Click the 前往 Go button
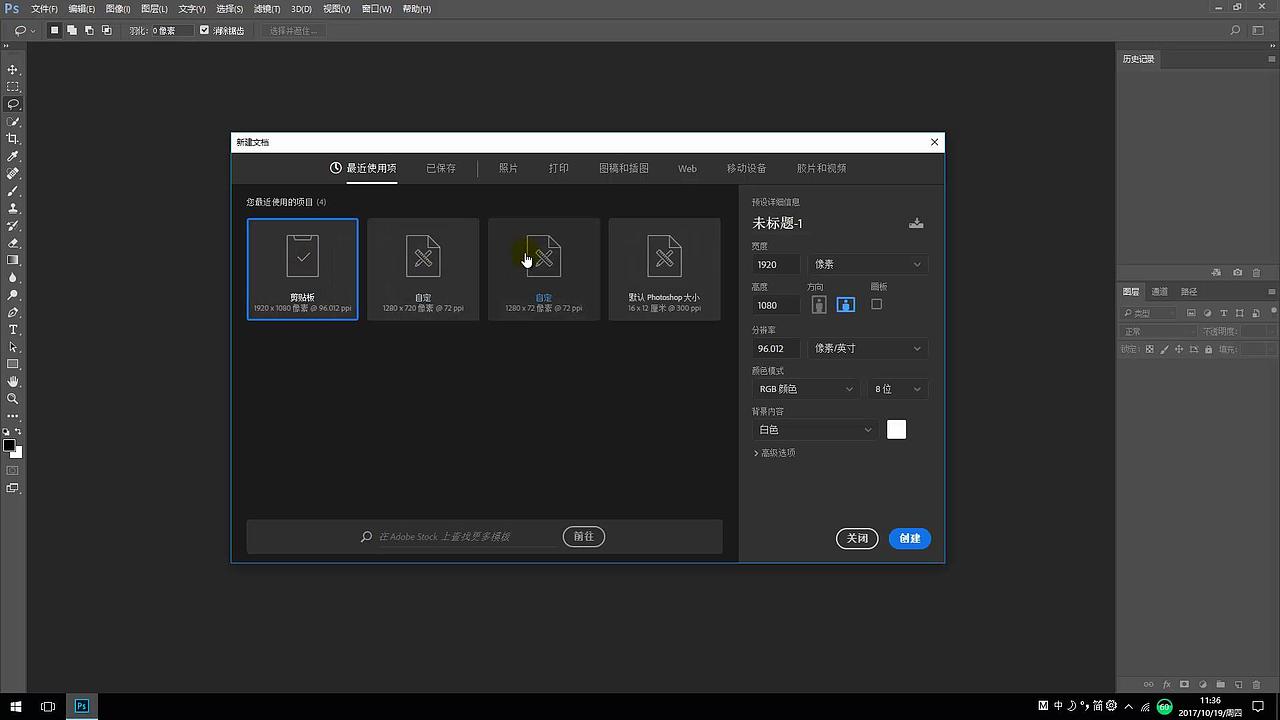This screenshot has width=1280, height=720. click(x=584, y=537)
